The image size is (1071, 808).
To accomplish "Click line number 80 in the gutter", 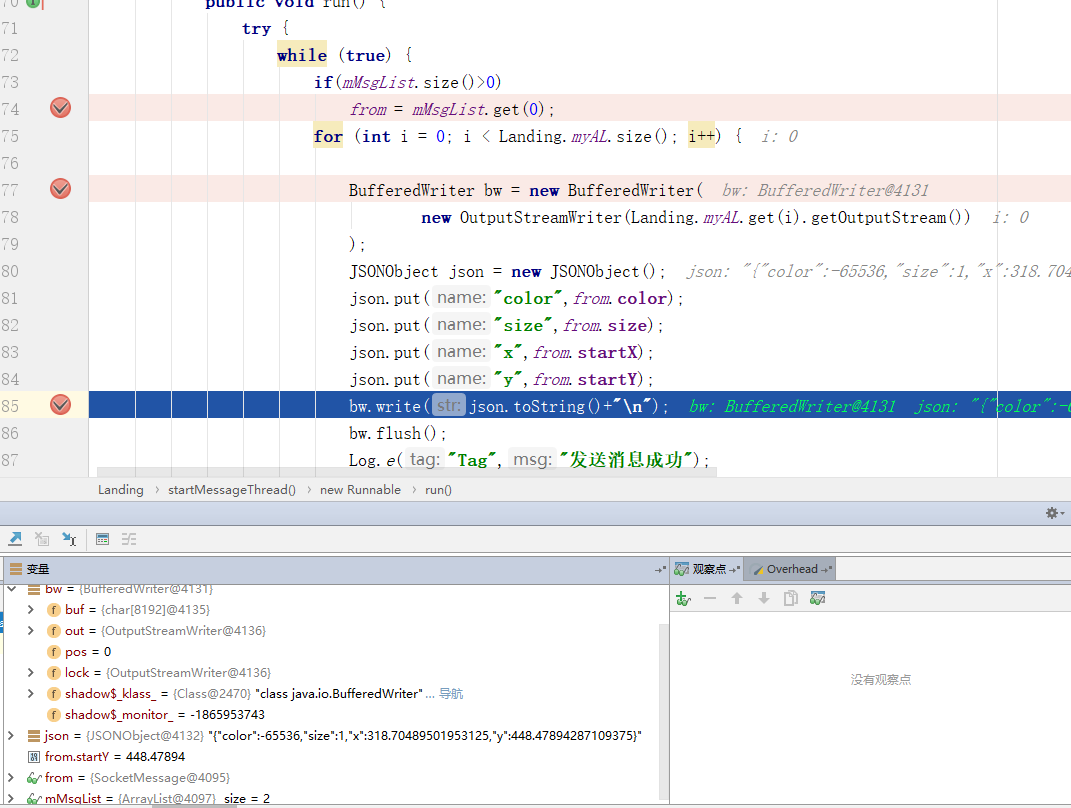I will 10,271.
